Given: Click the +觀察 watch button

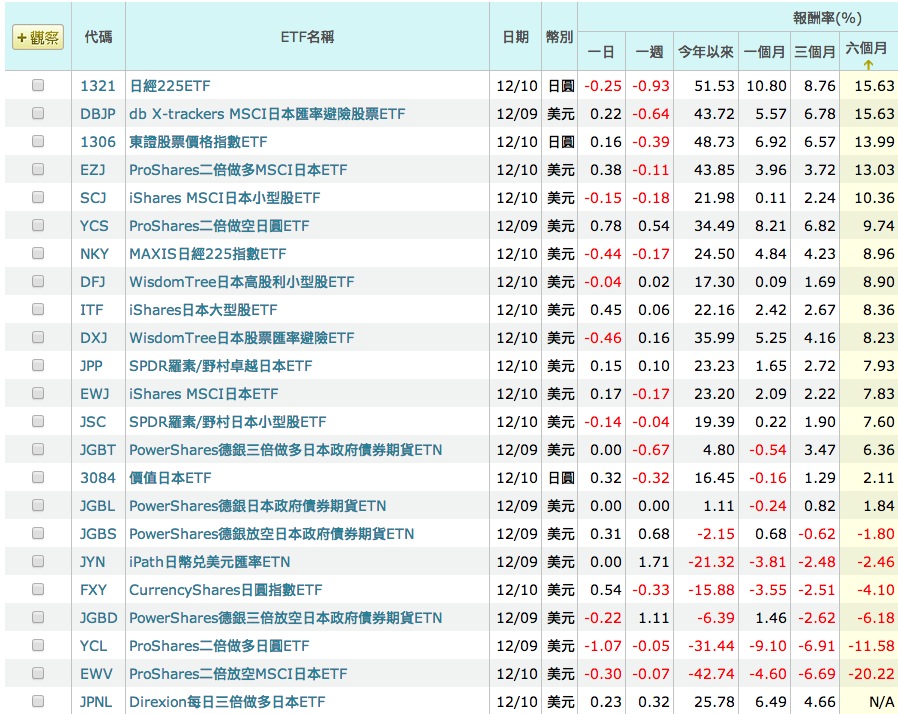Looking at the screenshot, I should (38, 38).
